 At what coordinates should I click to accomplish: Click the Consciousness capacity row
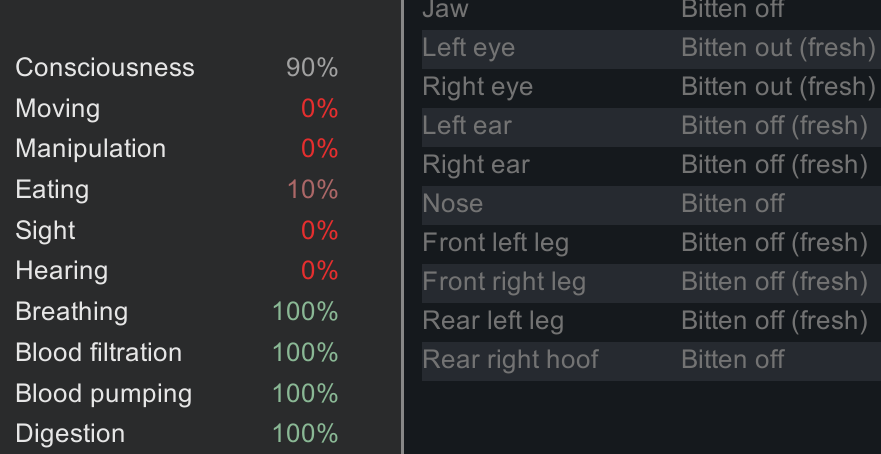coord(176,68)
